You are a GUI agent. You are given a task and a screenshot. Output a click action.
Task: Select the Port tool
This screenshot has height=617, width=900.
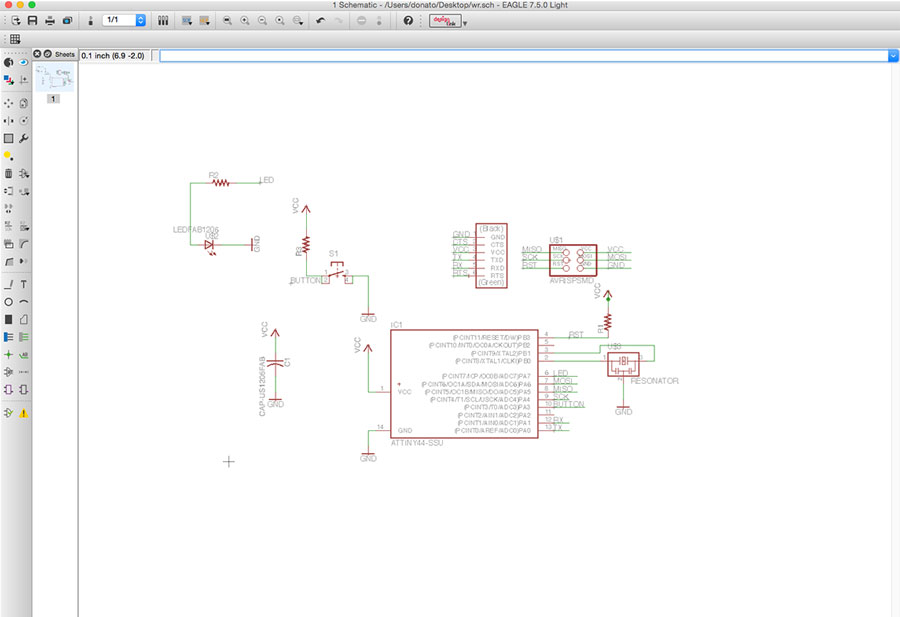pos(24,390)
